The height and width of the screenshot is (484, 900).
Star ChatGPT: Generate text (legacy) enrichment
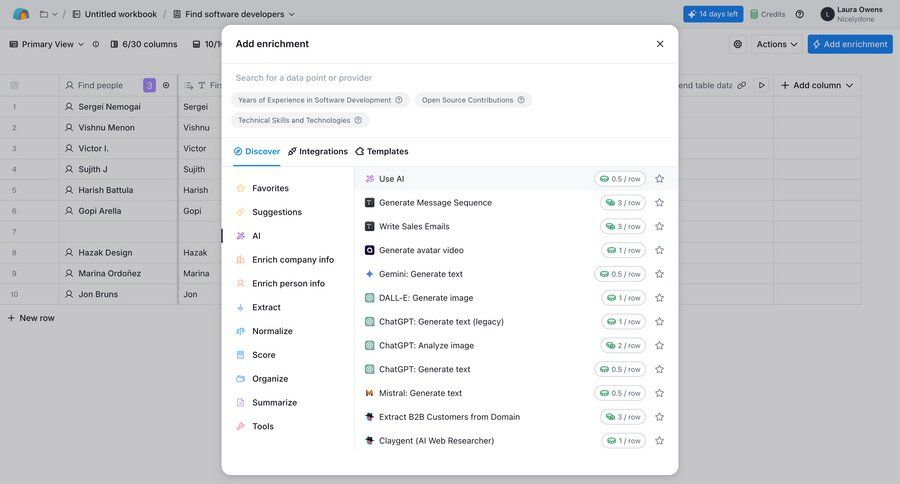[660, 322]
